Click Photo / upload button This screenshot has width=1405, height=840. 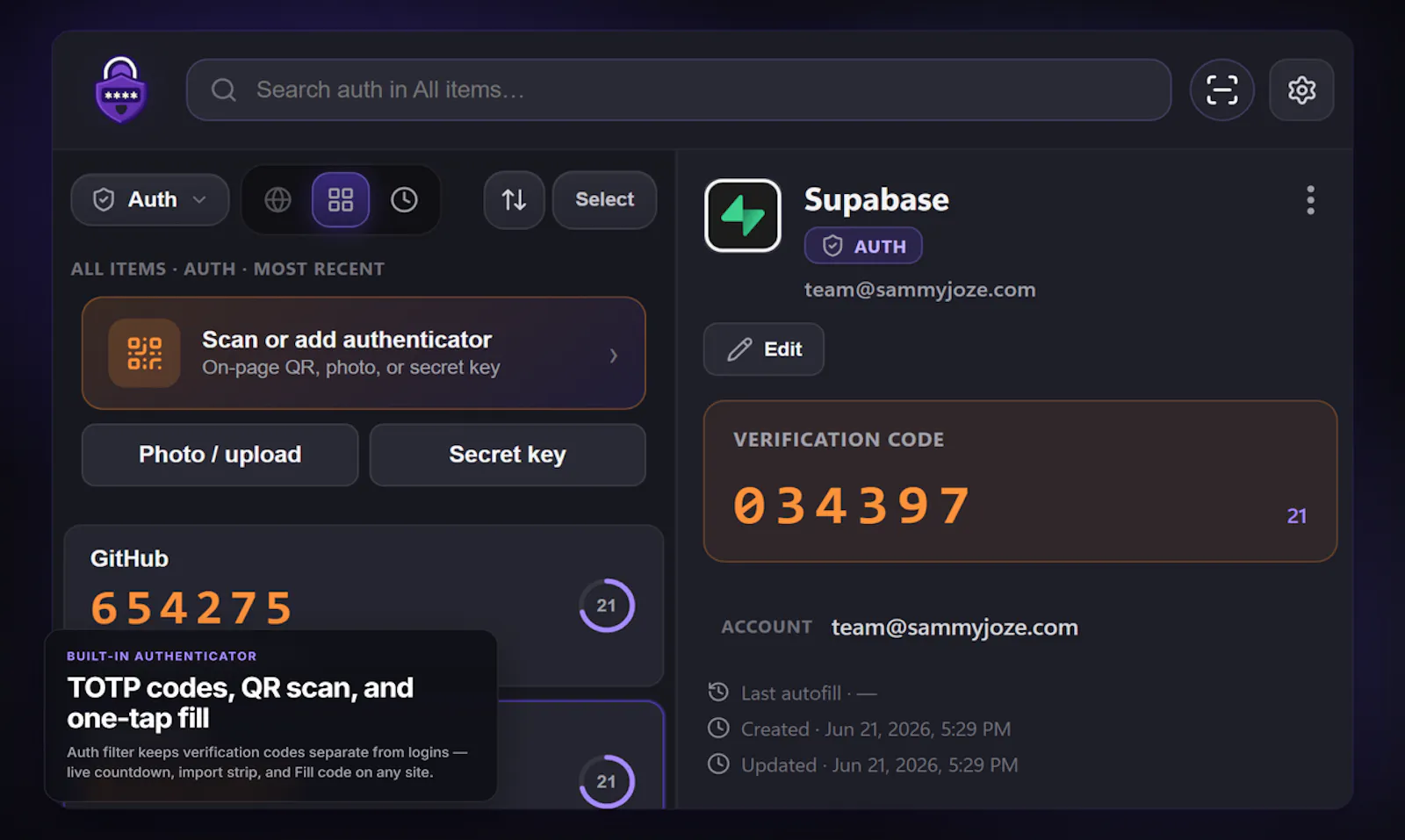click(x=220, y=455)
